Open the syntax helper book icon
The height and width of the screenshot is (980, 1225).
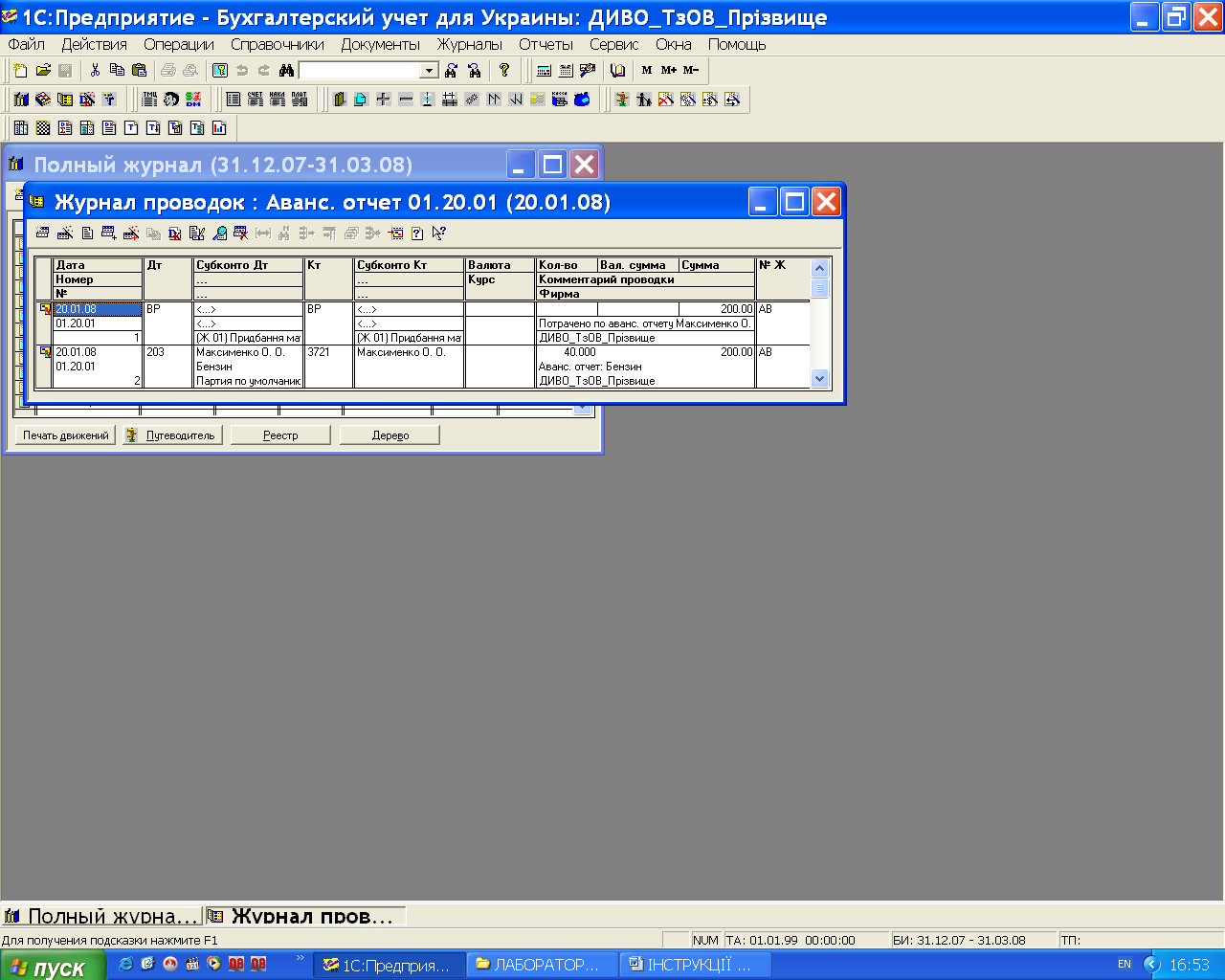pos(618,70)
